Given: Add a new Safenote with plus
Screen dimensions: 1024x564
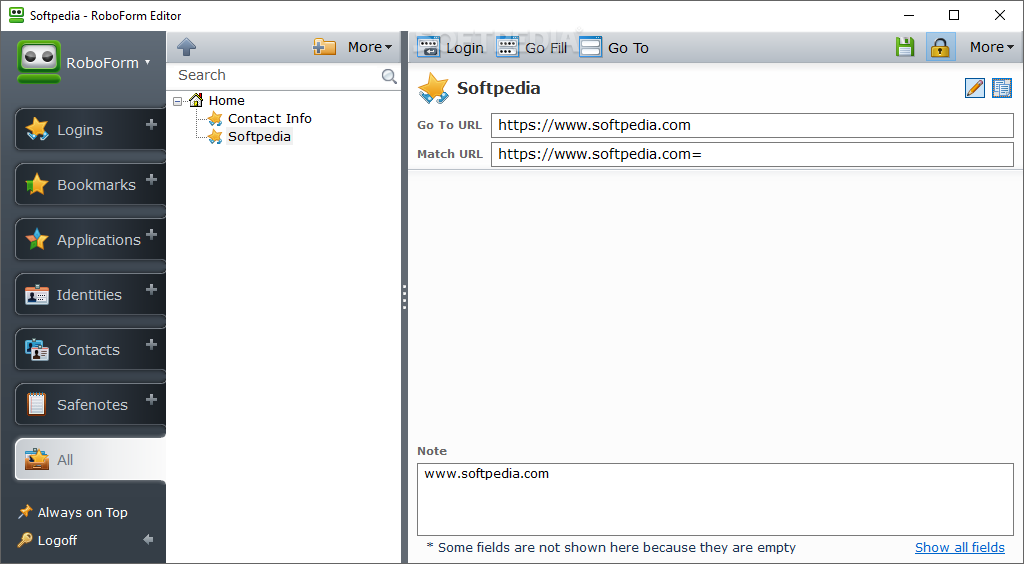Looking at the screenshot, I should click(x=152, y=398).
